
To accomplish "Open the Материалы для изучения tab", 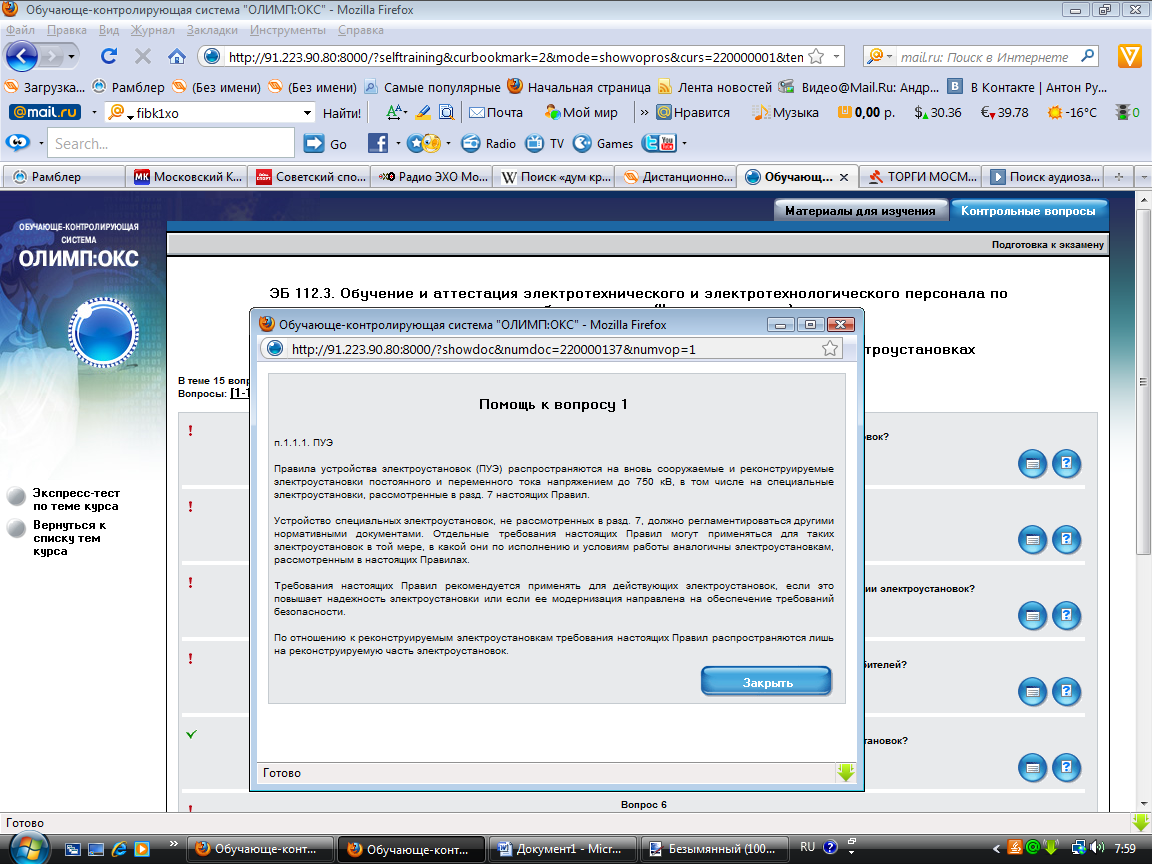I will (860, 211).
